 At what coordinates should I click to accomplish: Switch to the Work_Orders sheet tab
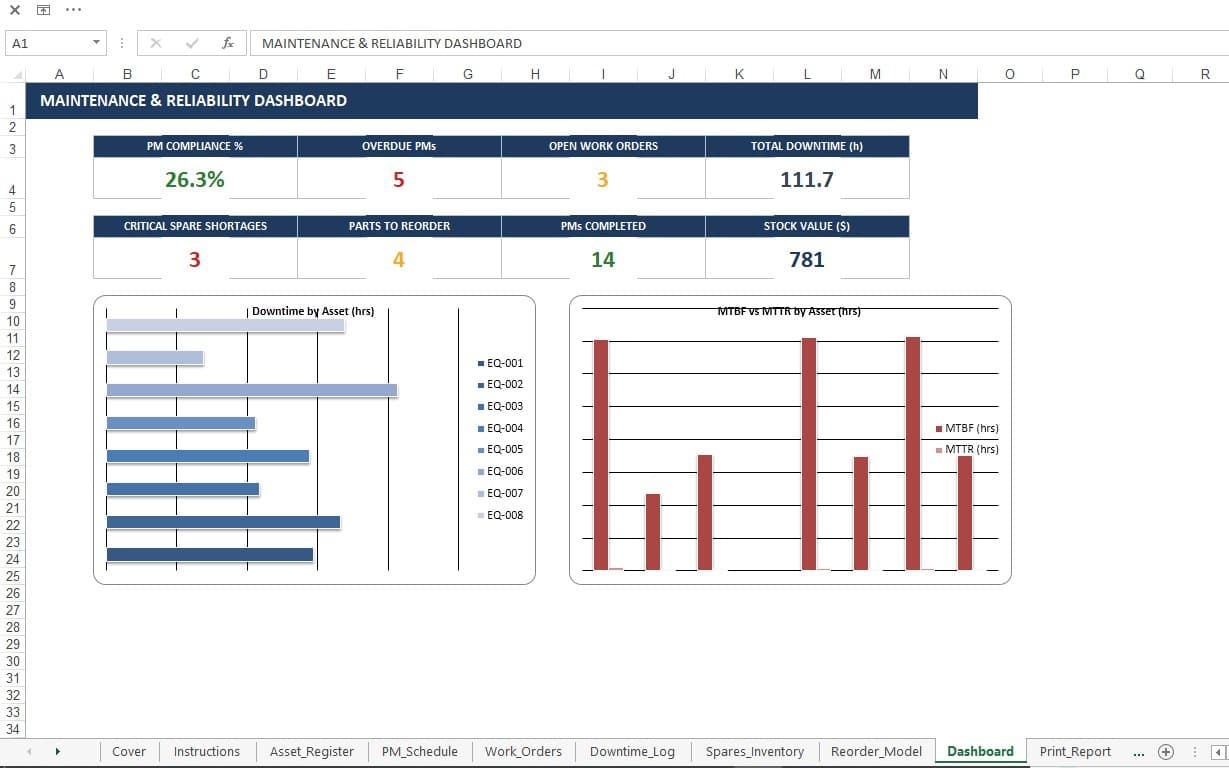pyautogui.click(x=523, y=752)
